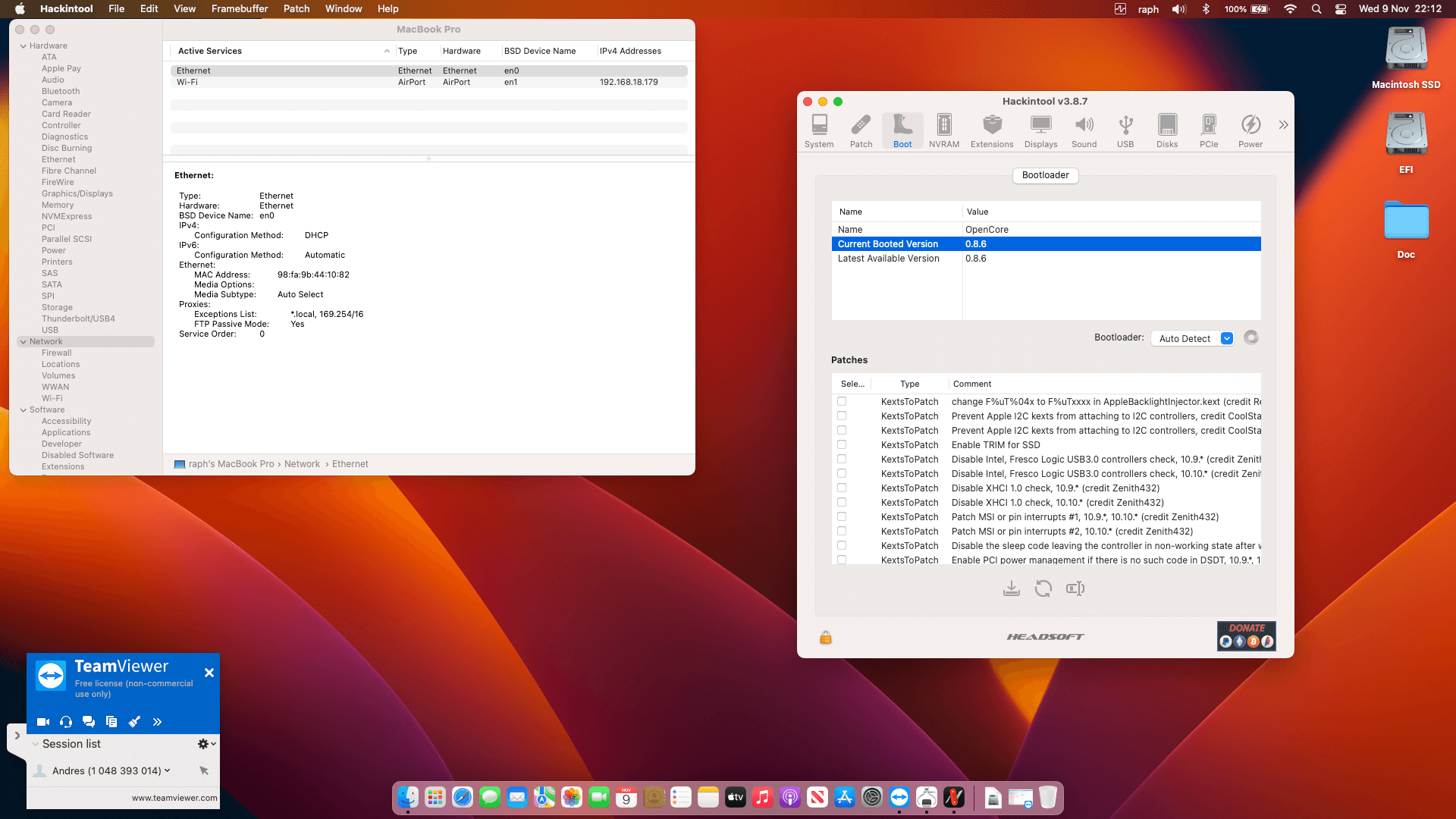Open the Sound section in Hackintool
The width and height of the screenshot is (1456, 819).
click(x=1084, y=130)
